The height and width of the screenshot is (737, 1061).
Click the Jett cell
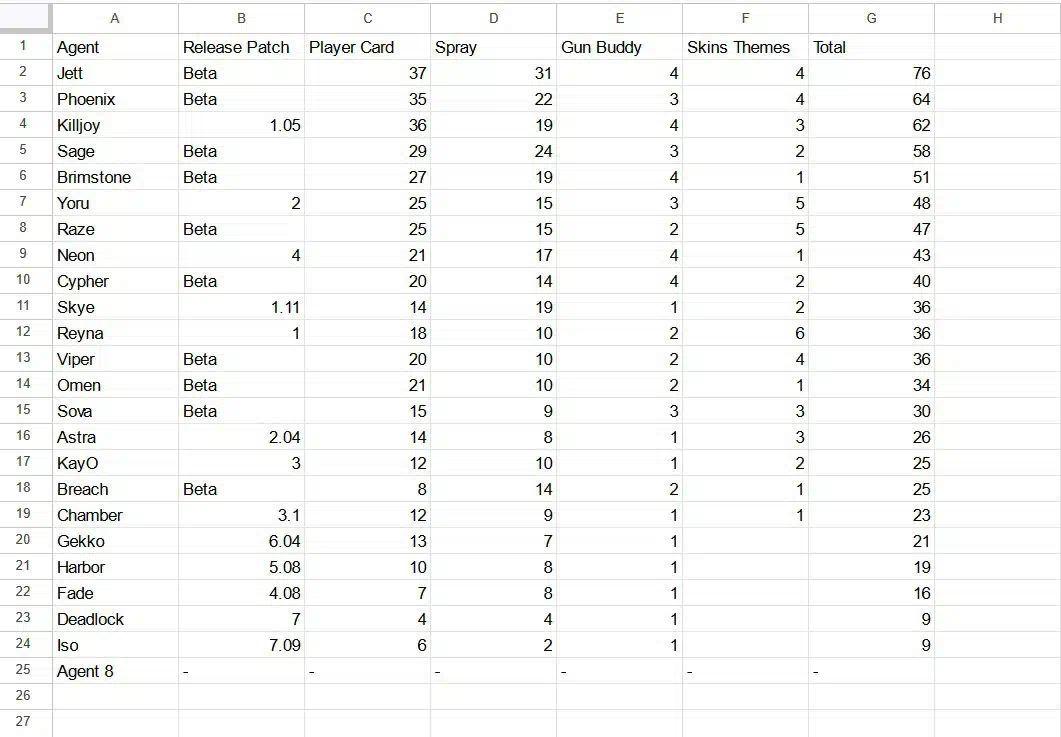pos(115,73)
